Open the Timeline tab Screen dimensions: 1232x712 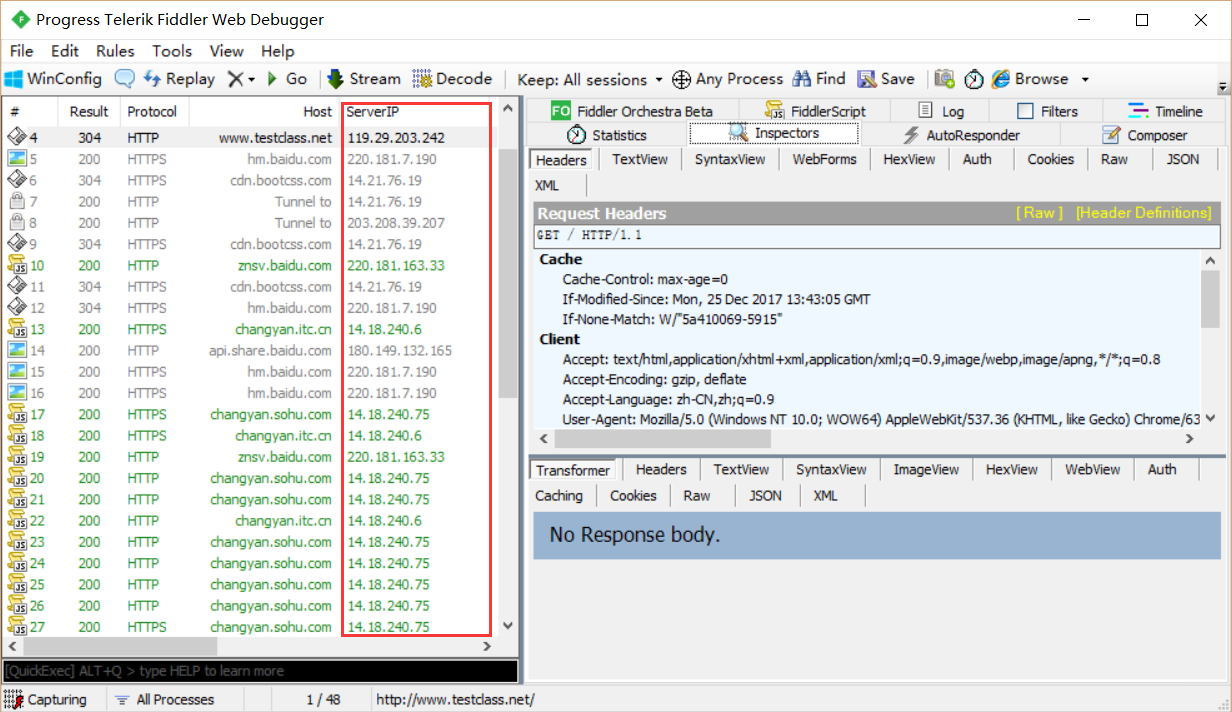(1166, 111)
